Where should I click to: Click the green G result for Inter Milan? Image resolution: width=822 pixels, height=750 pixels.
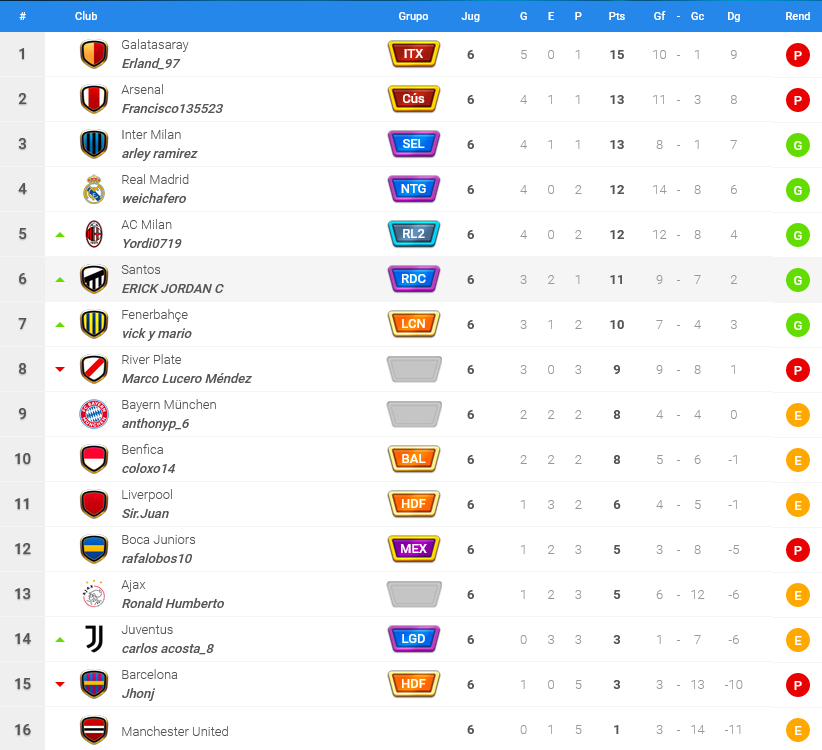[x=797, y=145]
